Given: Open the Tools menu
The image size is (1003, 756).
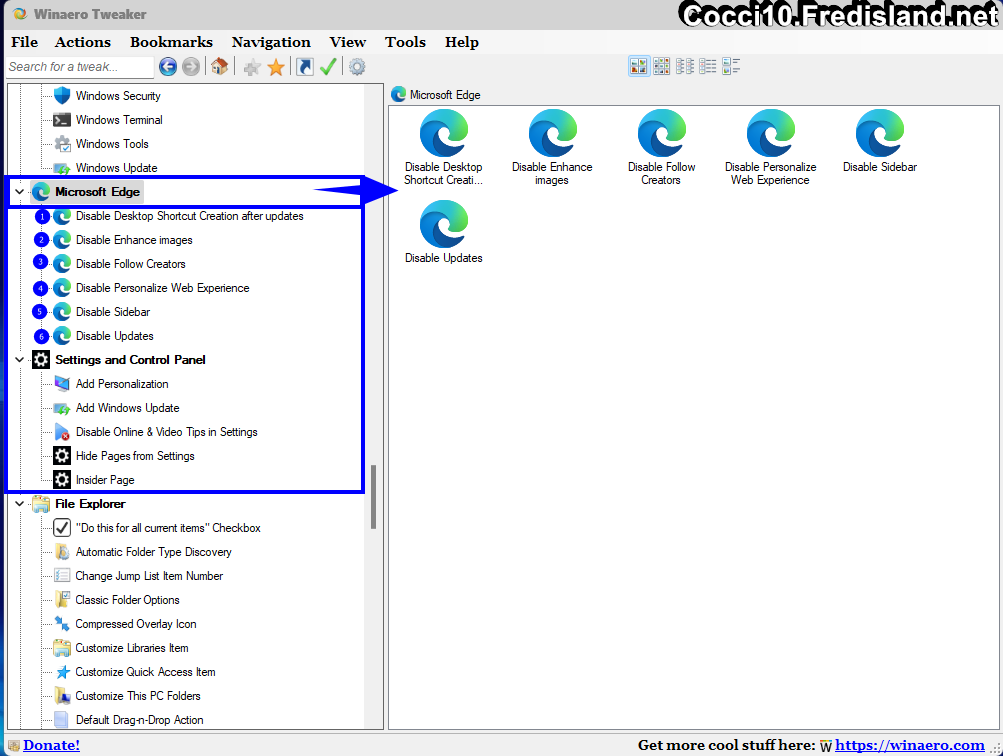Looking at the screenshot, I should [x=406, y=42].
